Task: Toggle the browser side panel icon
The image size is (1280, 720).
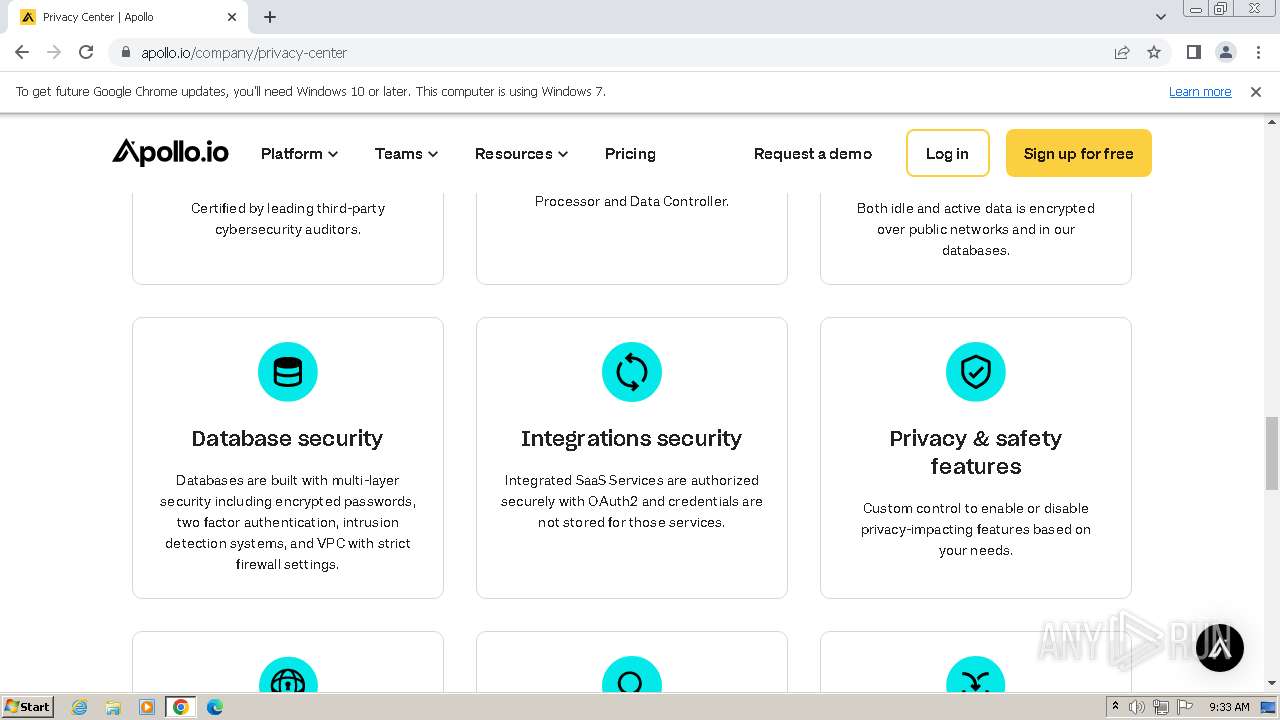Action: tap(1193, 52)
